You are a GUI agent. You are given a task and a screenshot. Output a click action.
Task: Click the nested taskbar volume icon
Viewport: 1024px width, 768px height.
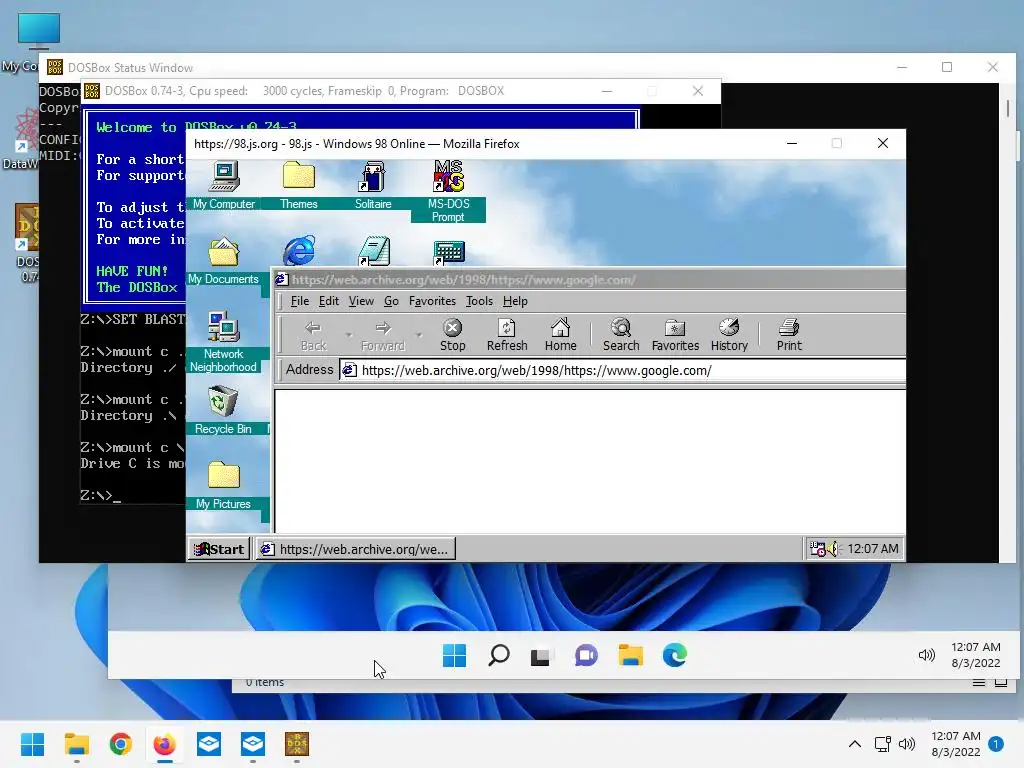(x=927, y=654)
